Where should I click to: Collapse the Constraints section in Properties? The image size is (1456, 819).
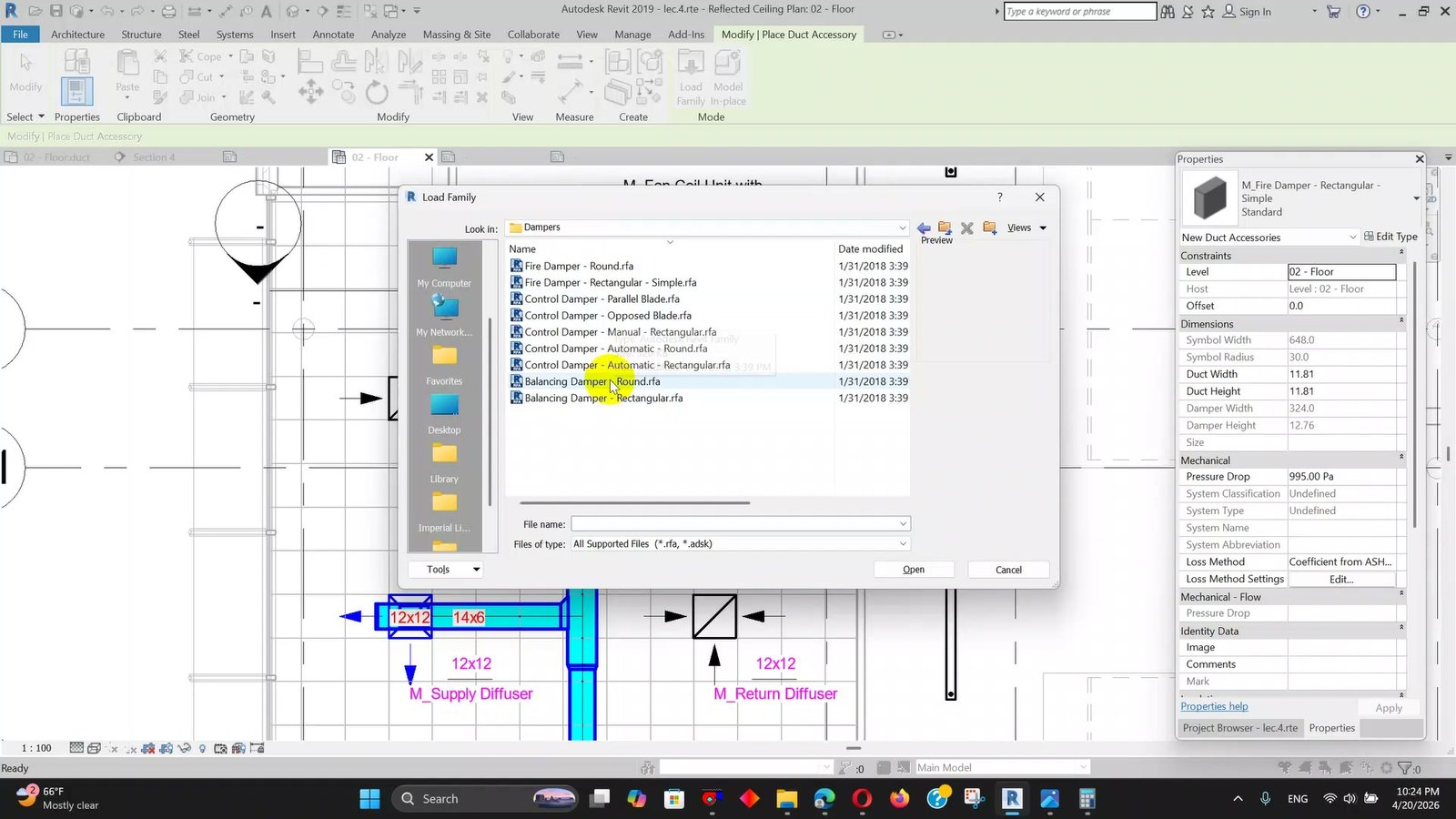tap(1401, 252)
